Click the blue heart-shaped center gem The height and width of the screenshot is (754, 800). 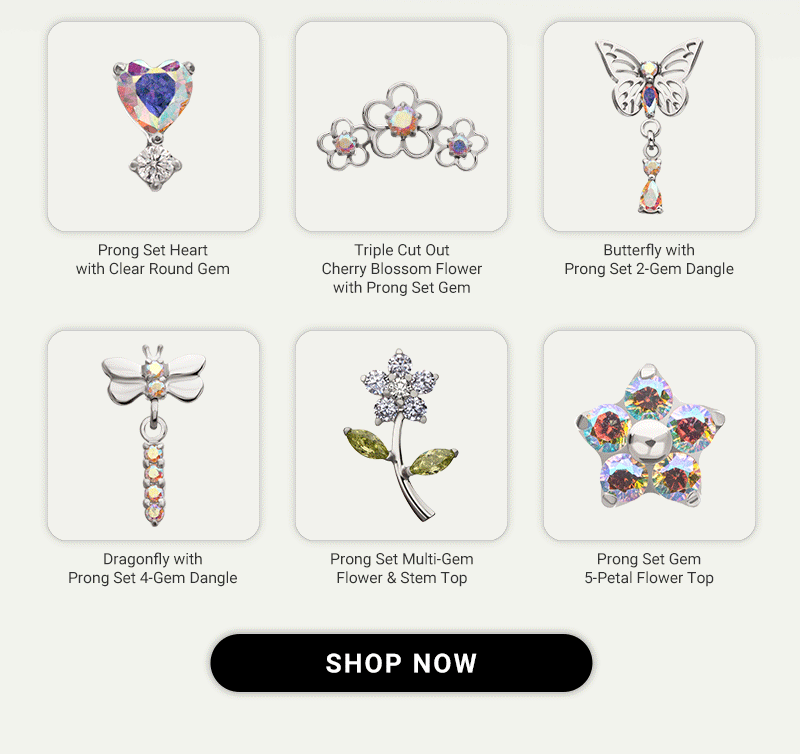click(x=155, y=93)
